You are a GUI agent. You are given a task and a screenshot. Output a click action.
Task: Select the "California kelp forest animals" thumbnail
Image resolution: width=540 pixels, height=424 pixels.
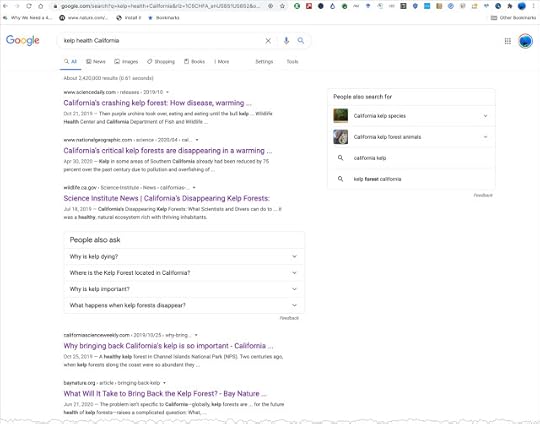coord(341,137)
